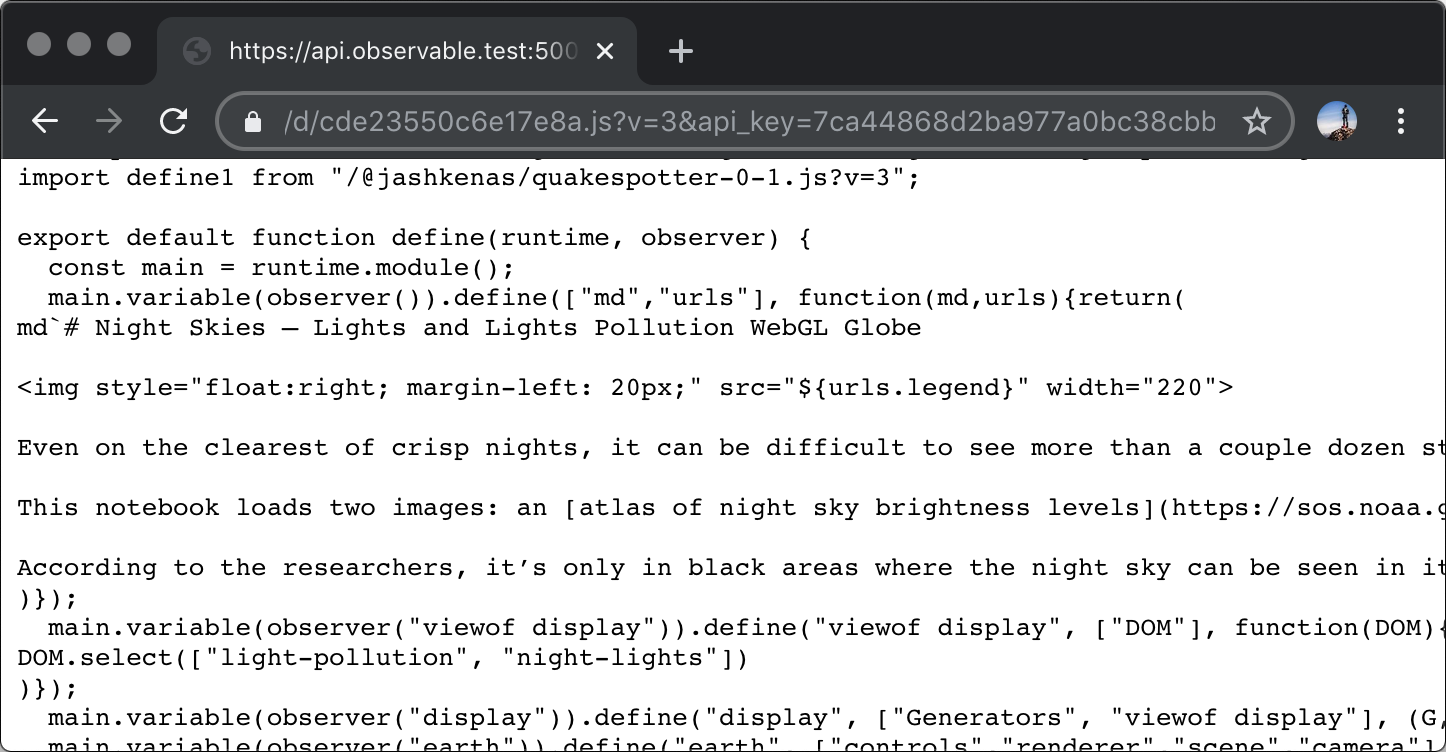
Task: Bookmark this page with the star icon
Action: [1256, 120]
